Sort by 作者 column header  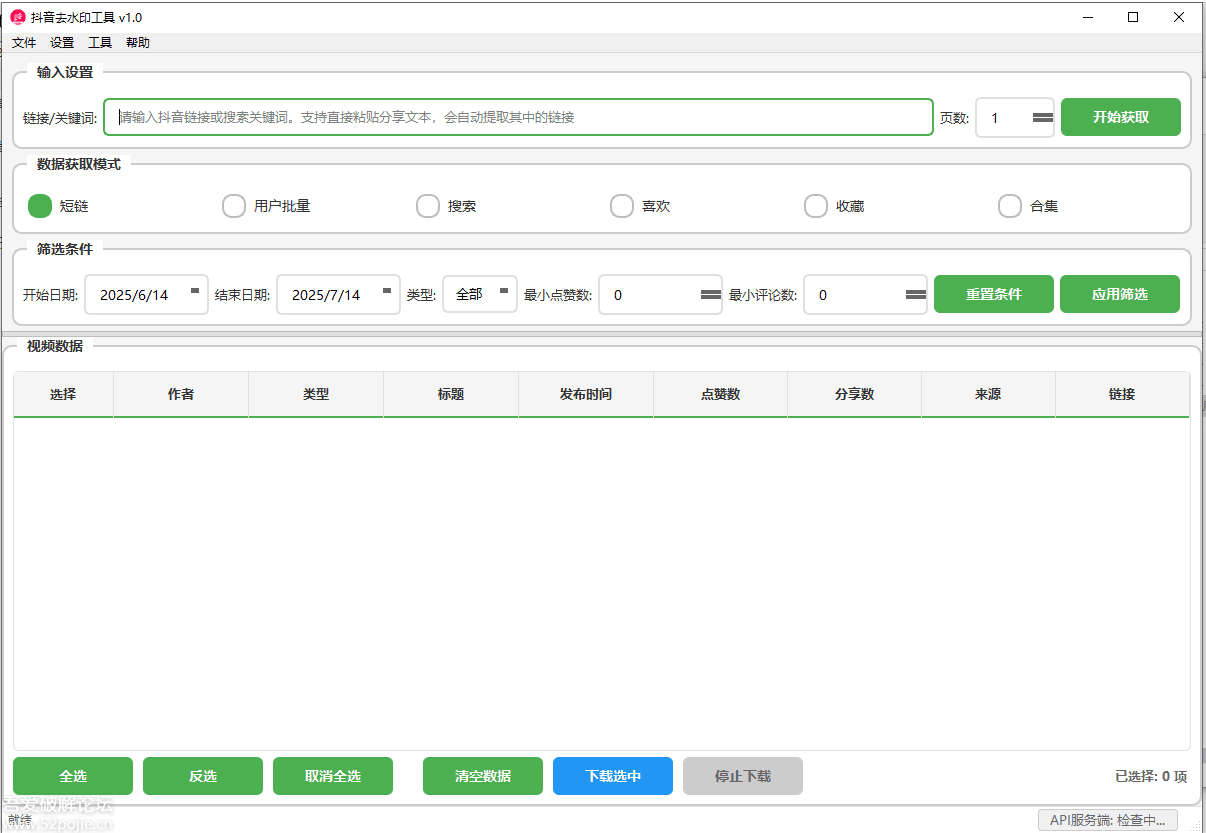(x=181, y=394)
